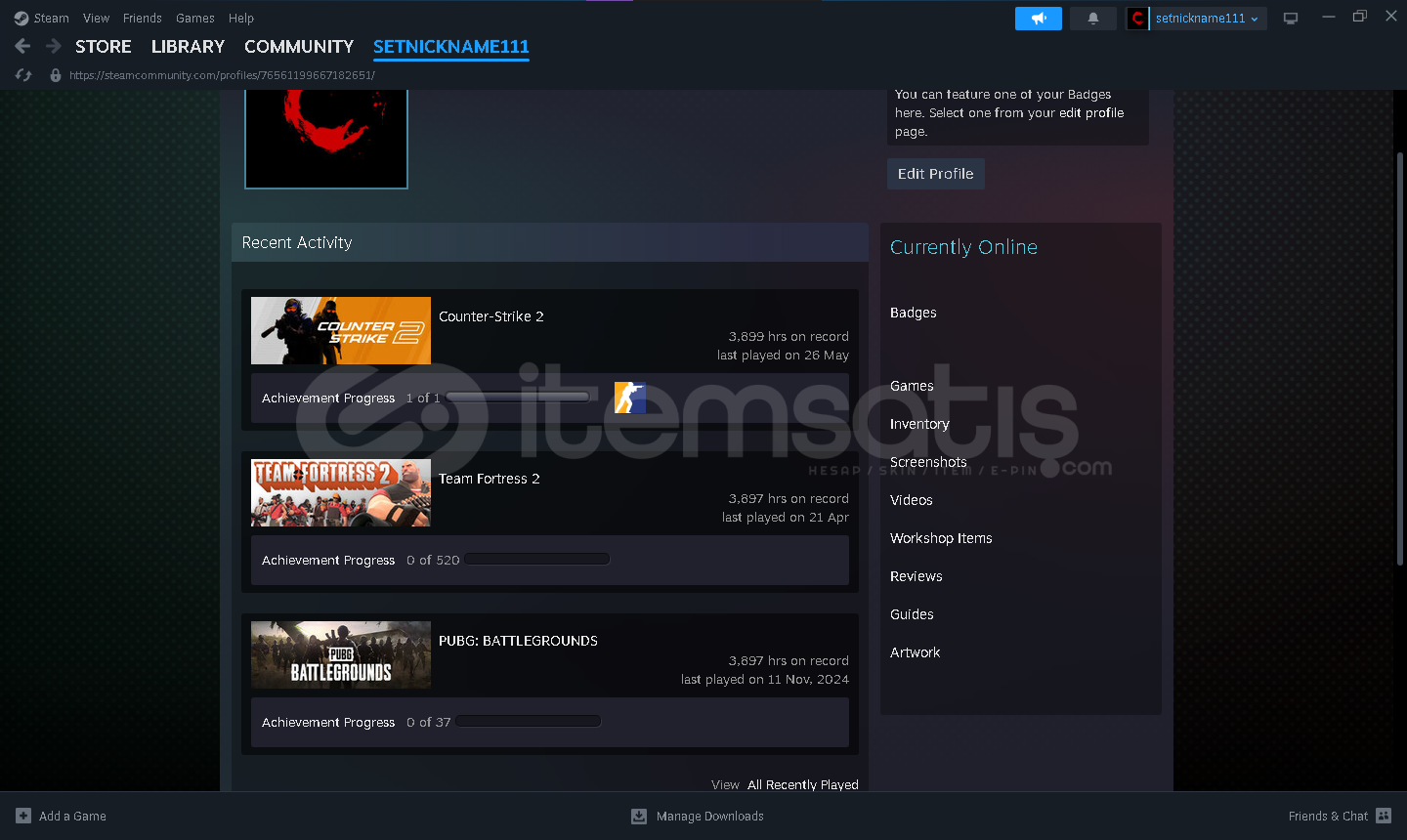Click the Manage Downloads arrow icon
The image size is (1407, 840).
tap(639, 817)
